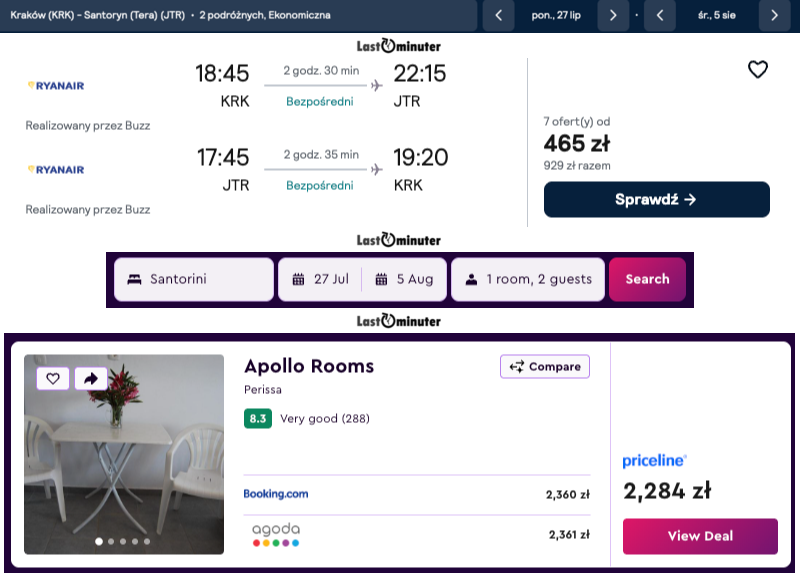Open the 27 Jul check-in date picker
This screenshot has height=573, width=800.
pyautogui.click(x=321, y=279)
